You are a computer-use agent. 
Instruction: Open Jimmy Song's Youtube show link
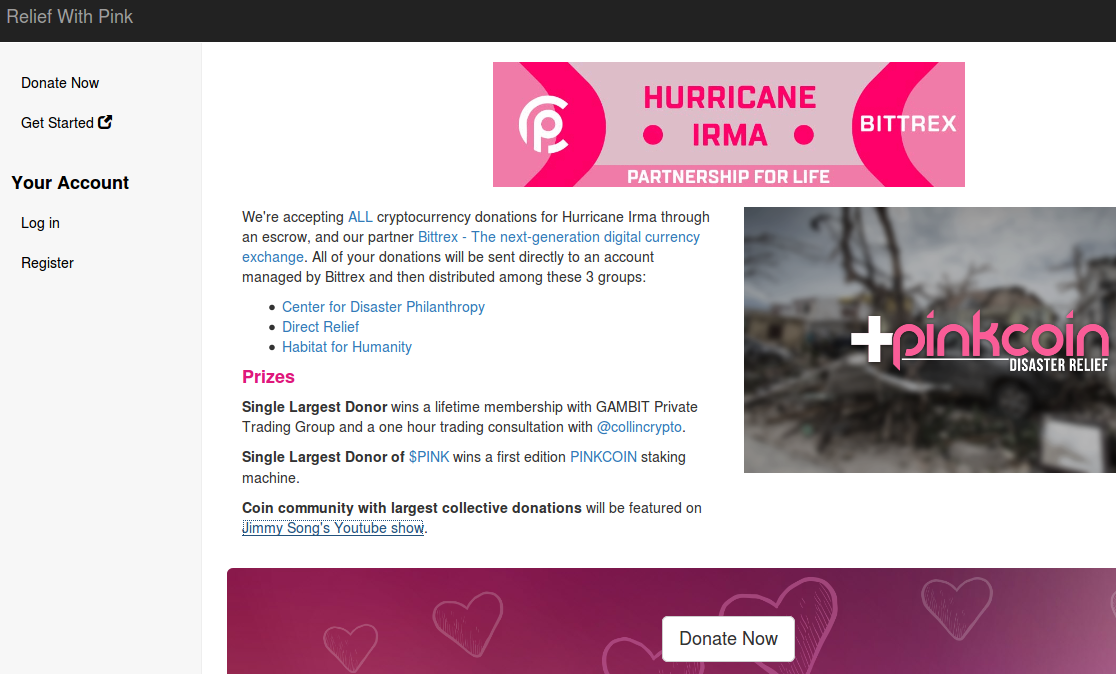pyautogui.click(x=333, y=527)
